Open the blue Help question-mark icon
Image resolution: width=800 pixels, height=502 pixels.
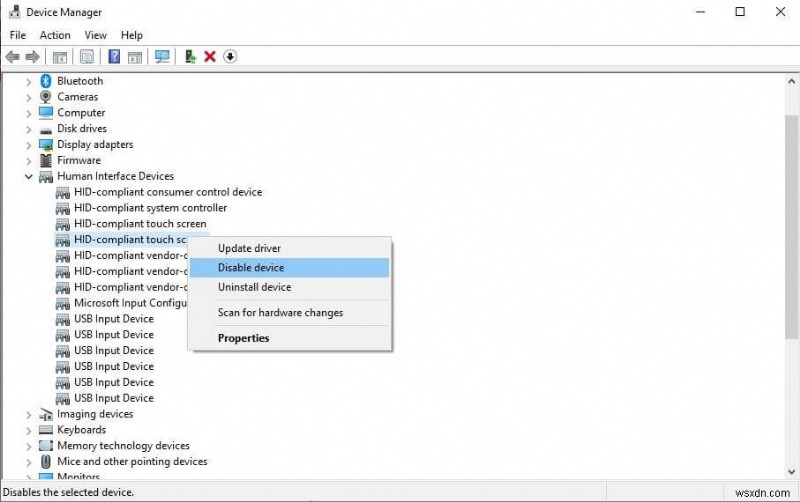click(x=114, y=57)
